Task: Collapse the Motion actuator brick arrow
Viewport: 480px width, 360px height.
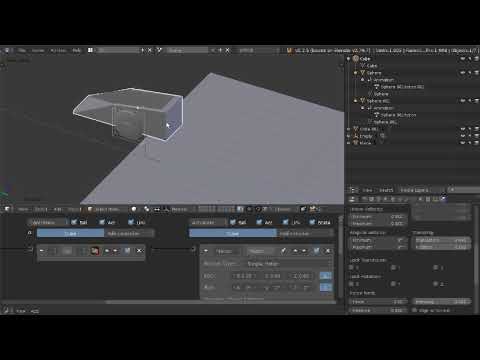Action: (206, 251)
